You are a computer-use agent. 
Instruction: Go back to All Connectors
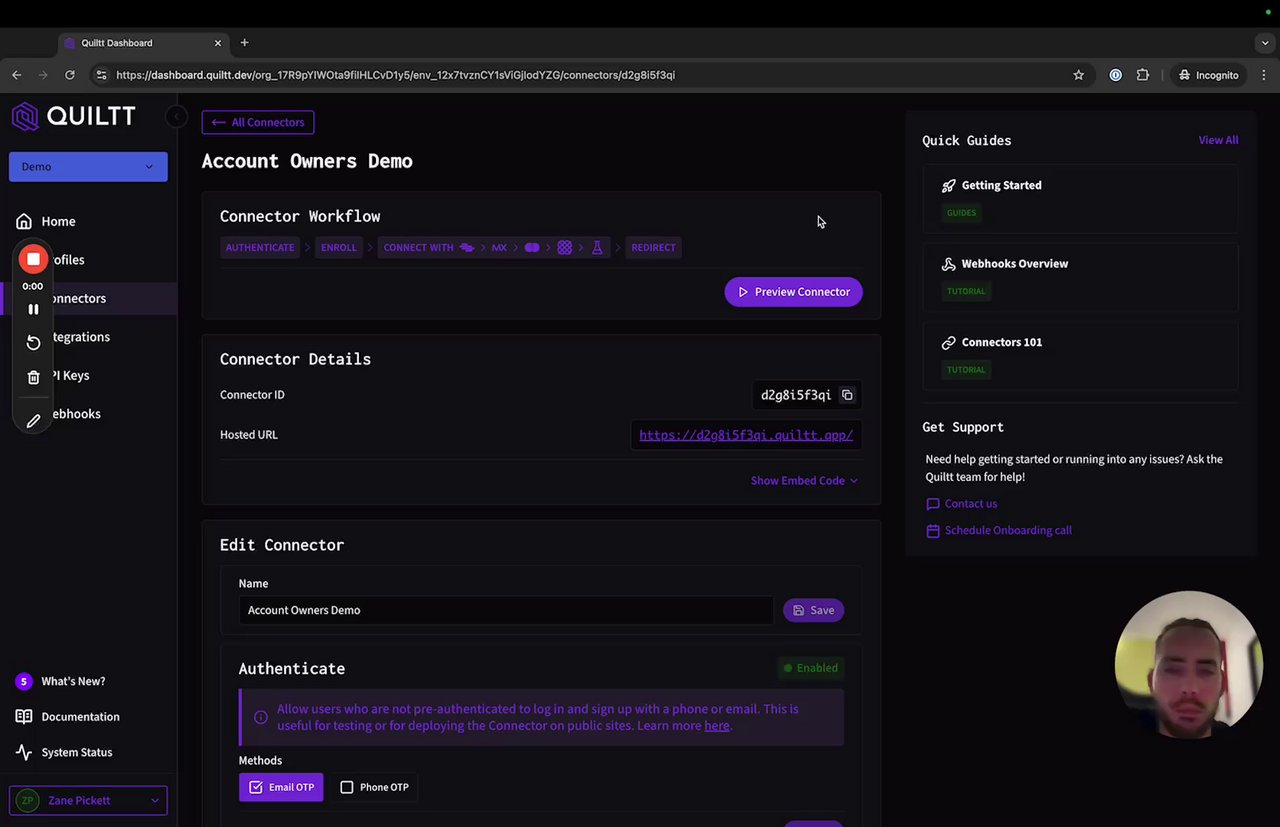258,122
